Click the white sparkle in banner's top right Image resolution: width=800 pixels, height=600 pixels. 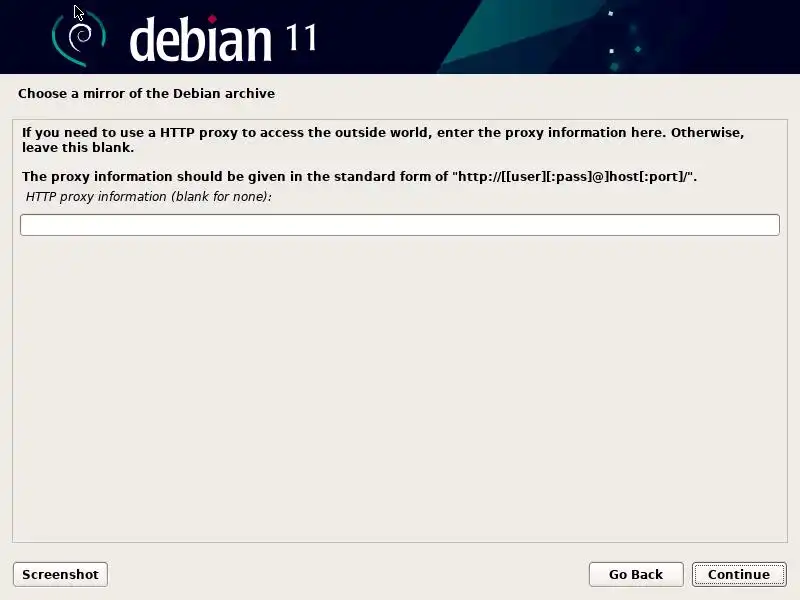(x=611, y=14)
